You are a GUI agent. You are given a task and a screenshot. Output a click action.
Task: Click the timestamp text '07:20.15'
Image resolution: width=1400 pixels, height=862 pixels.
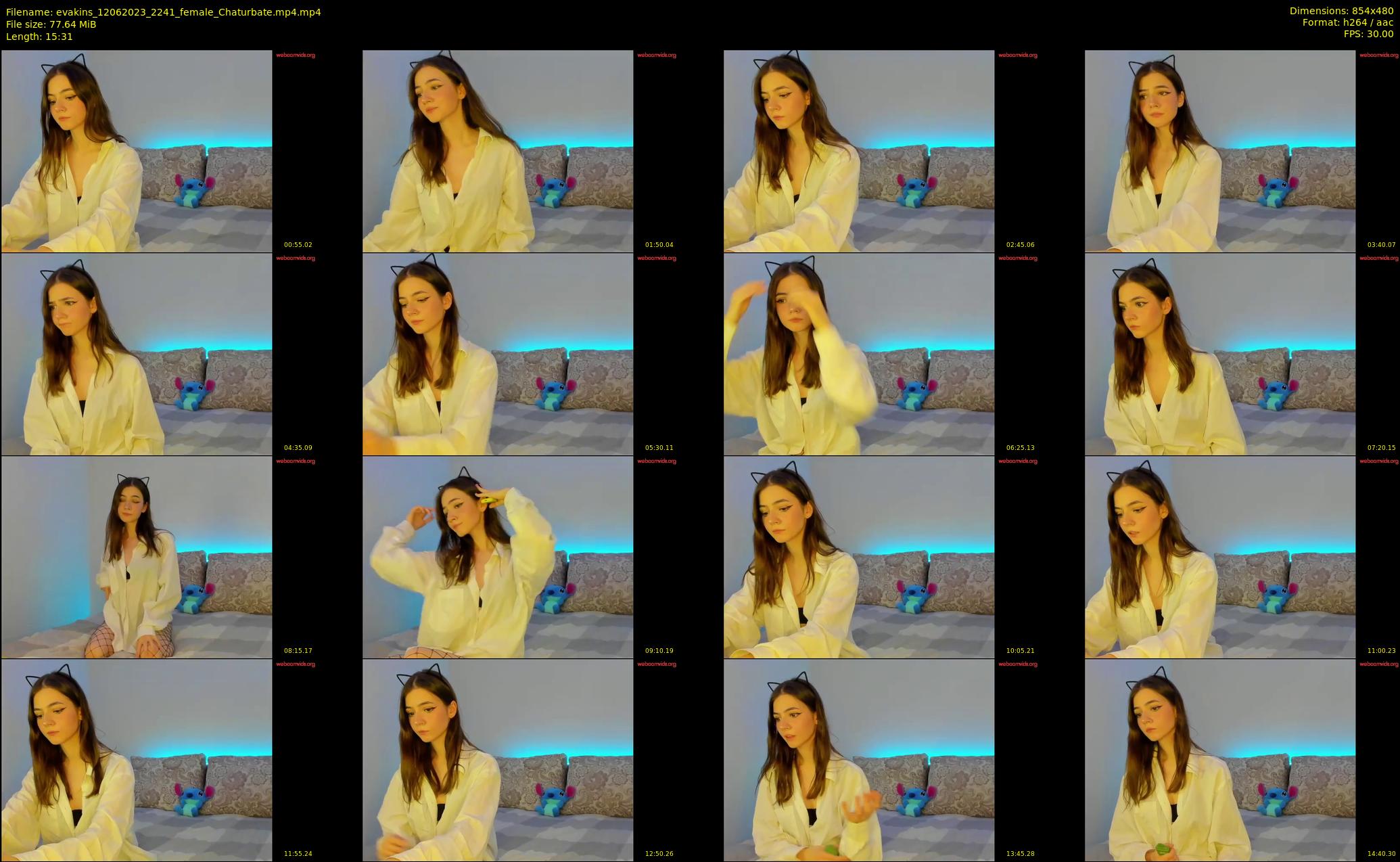[1382, 448]
